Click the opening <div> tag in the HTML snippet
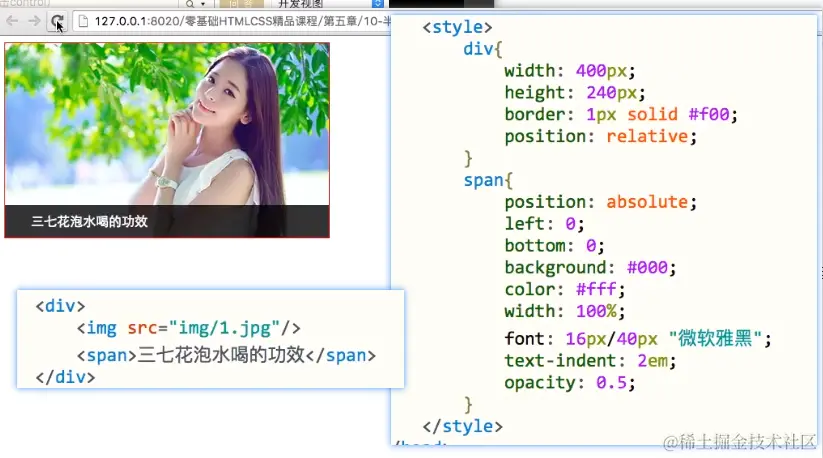Screen dimensions: 823x458 [x=60, y=306]
